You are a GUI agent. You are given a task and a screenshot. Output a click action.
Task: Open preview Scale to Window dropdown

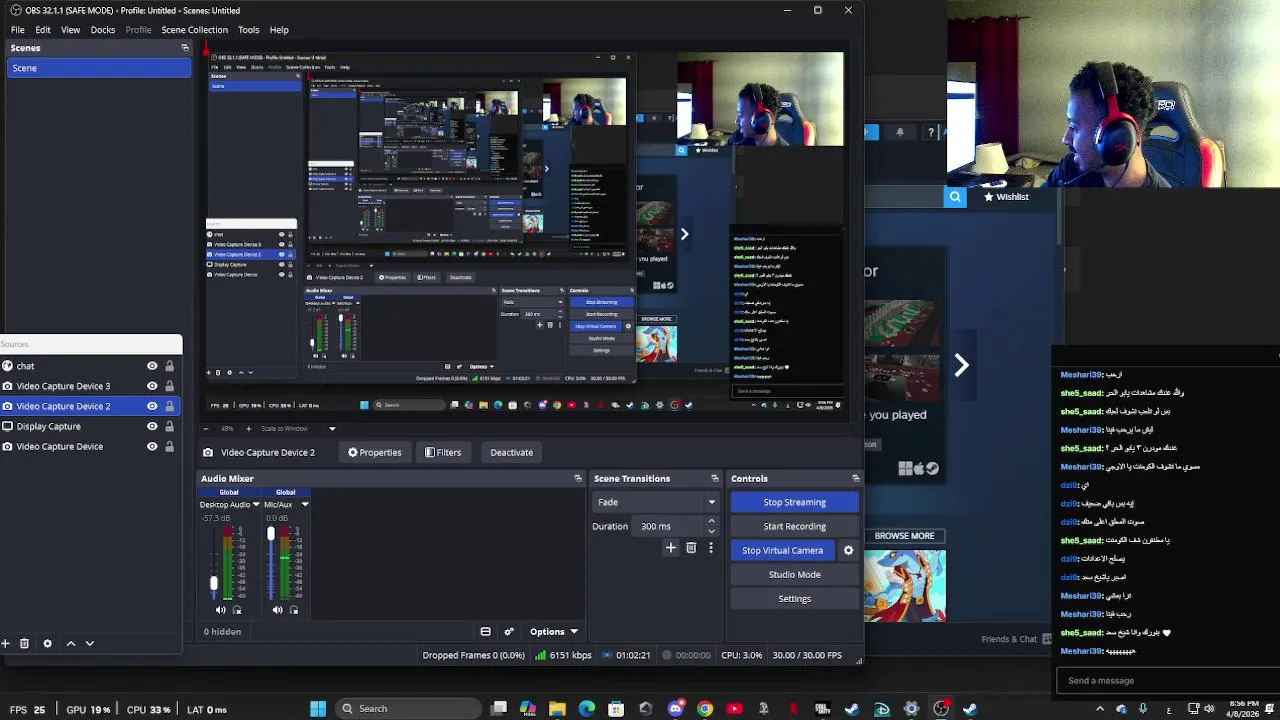pos(332,429)
